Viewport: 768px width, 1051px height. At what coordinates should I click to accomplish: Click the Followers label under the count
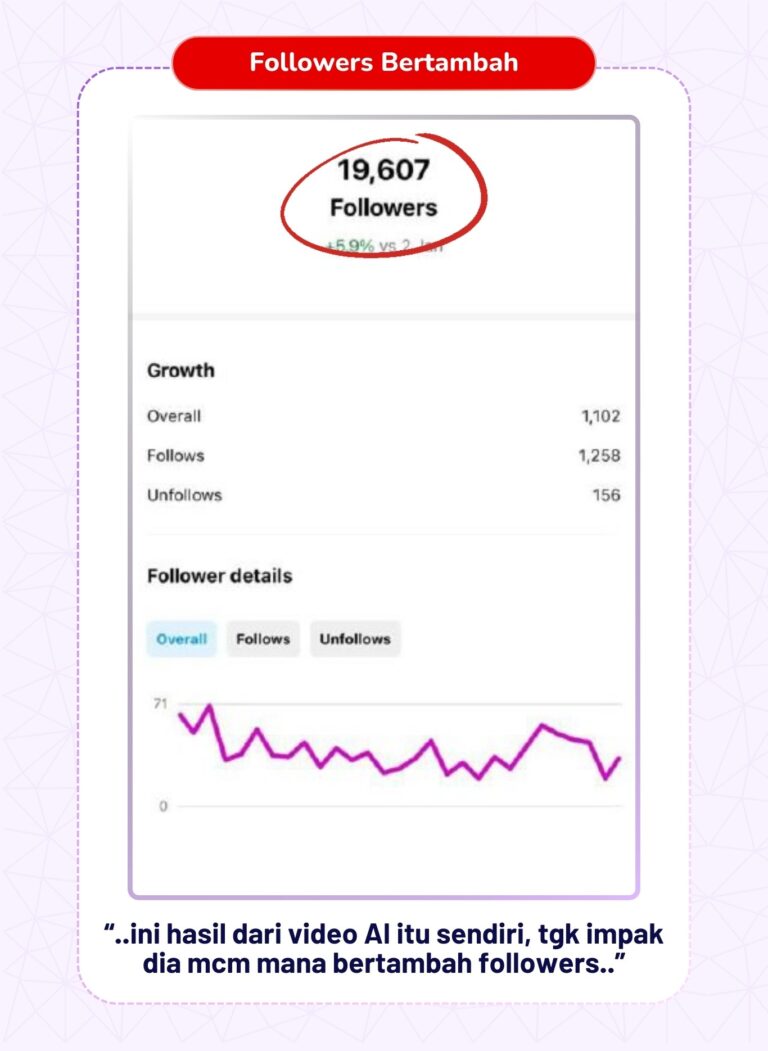tap(383, 208)
